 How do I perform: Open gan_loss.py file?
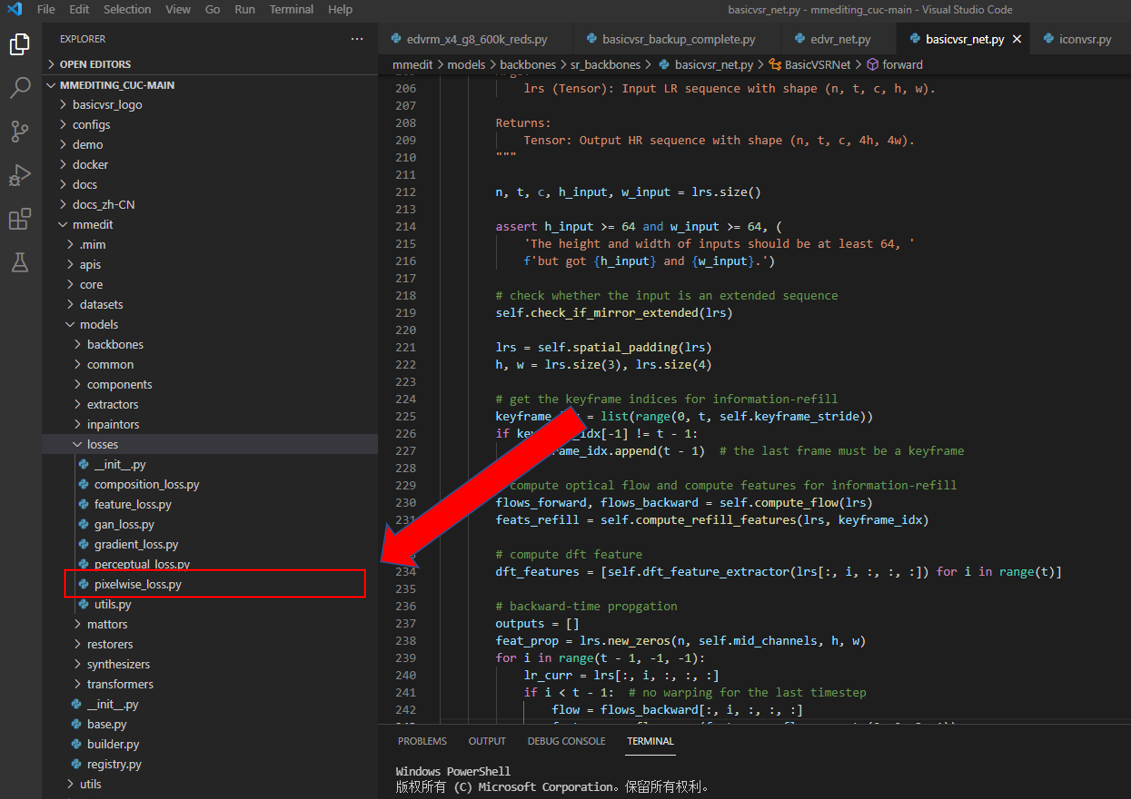(210, 524)
